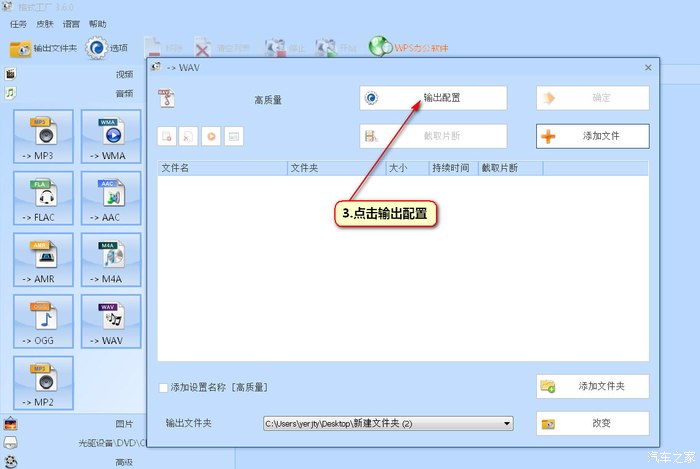The height and width of the screenshot is (469, 700).
Task: Sort by the 持续时间 column header
Action: tap(453, 168)
